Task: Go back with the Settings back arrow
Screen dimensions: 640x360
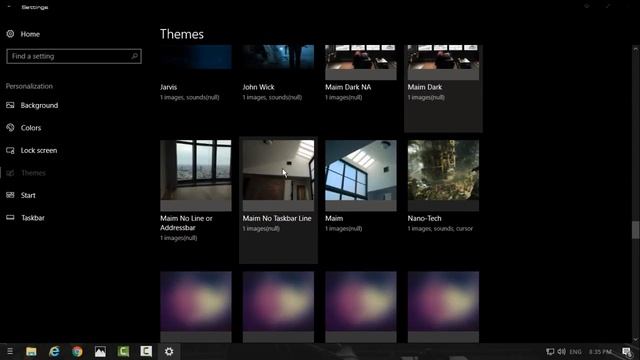Action: click(x=9, y=7)
